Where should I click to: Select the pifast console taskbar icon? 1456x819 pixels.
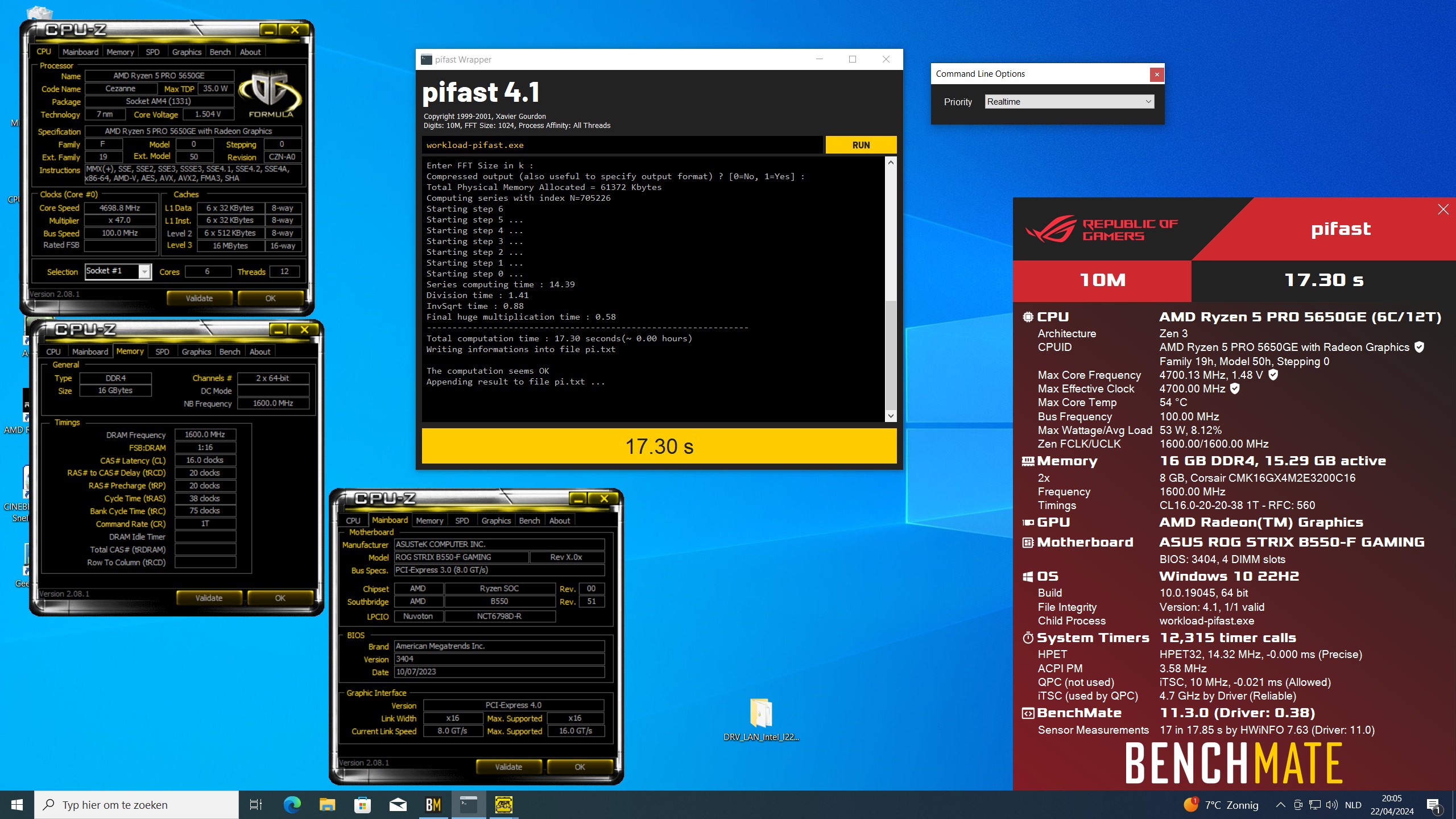click(x=469, y=805)
